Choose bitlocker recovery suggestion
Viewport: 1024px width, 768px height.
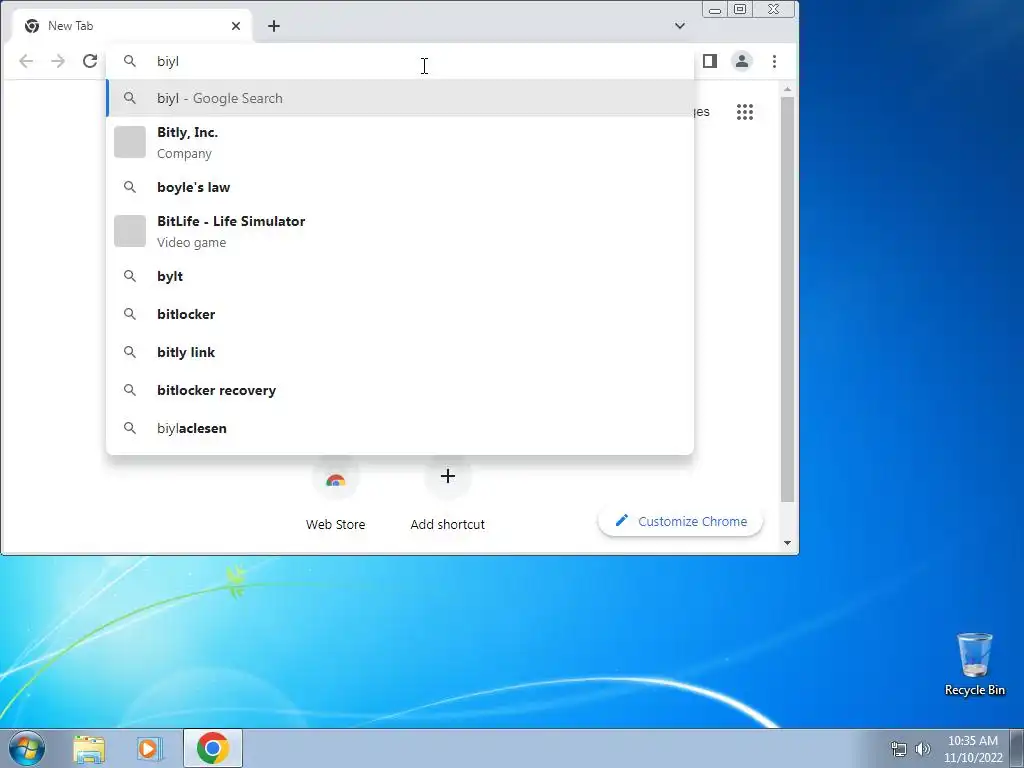pyautogui.click(x=400, y=390)
